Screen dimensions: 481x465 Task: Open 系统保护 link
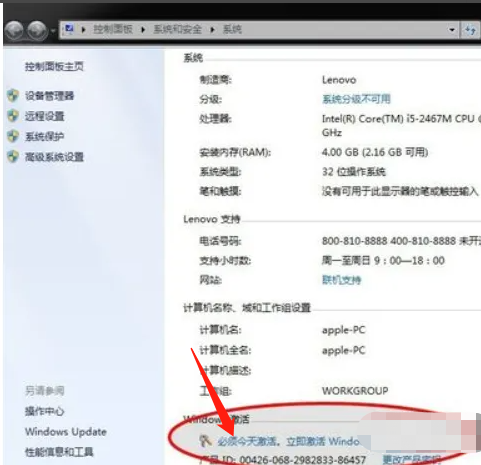tap(44, 136)
